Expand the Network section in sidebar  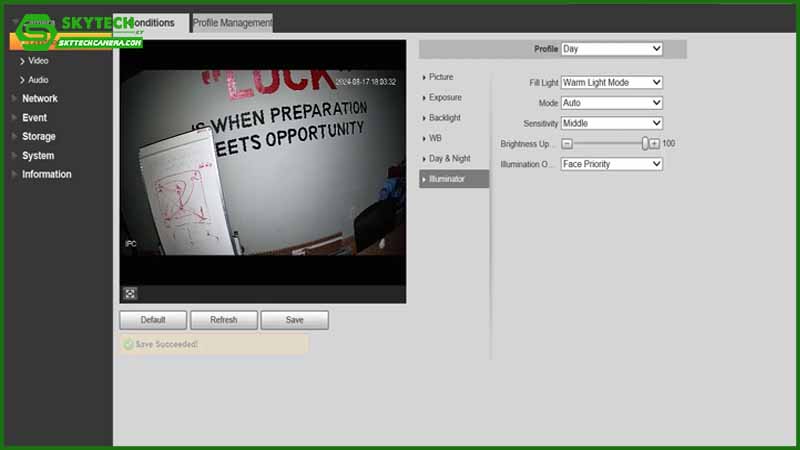(40, 99)
